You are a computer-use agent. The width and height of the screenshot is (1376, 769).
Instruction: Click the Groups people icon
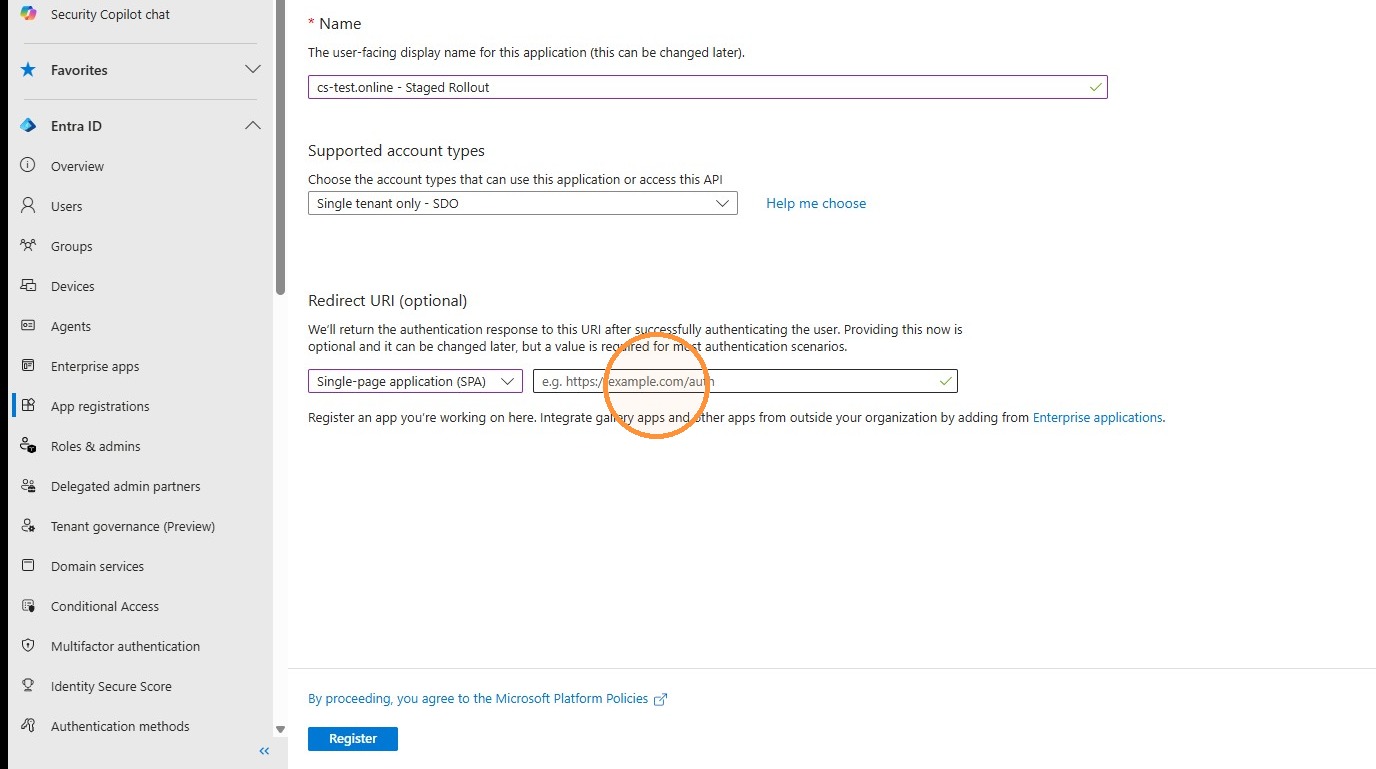(28, 246)
